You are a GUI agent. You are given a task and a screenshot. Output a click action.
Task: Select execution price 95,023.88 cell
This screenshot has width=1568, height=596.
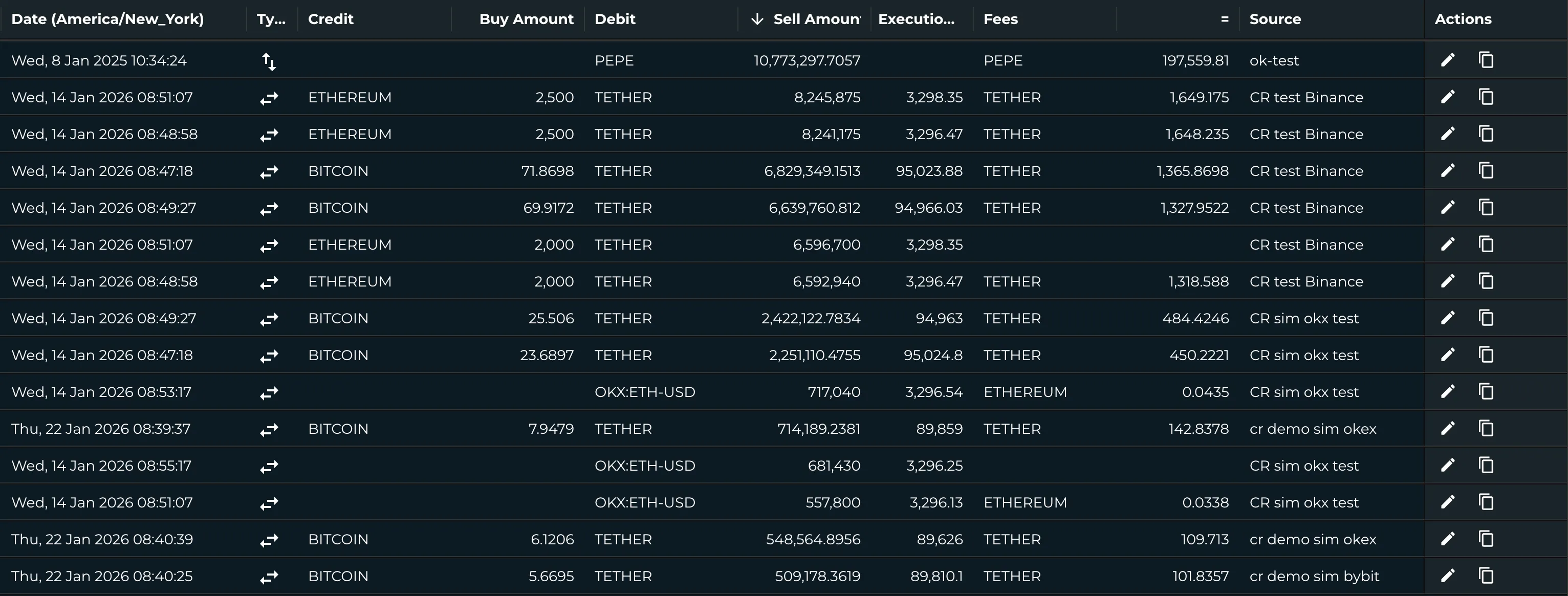click(x=929, y=171)
